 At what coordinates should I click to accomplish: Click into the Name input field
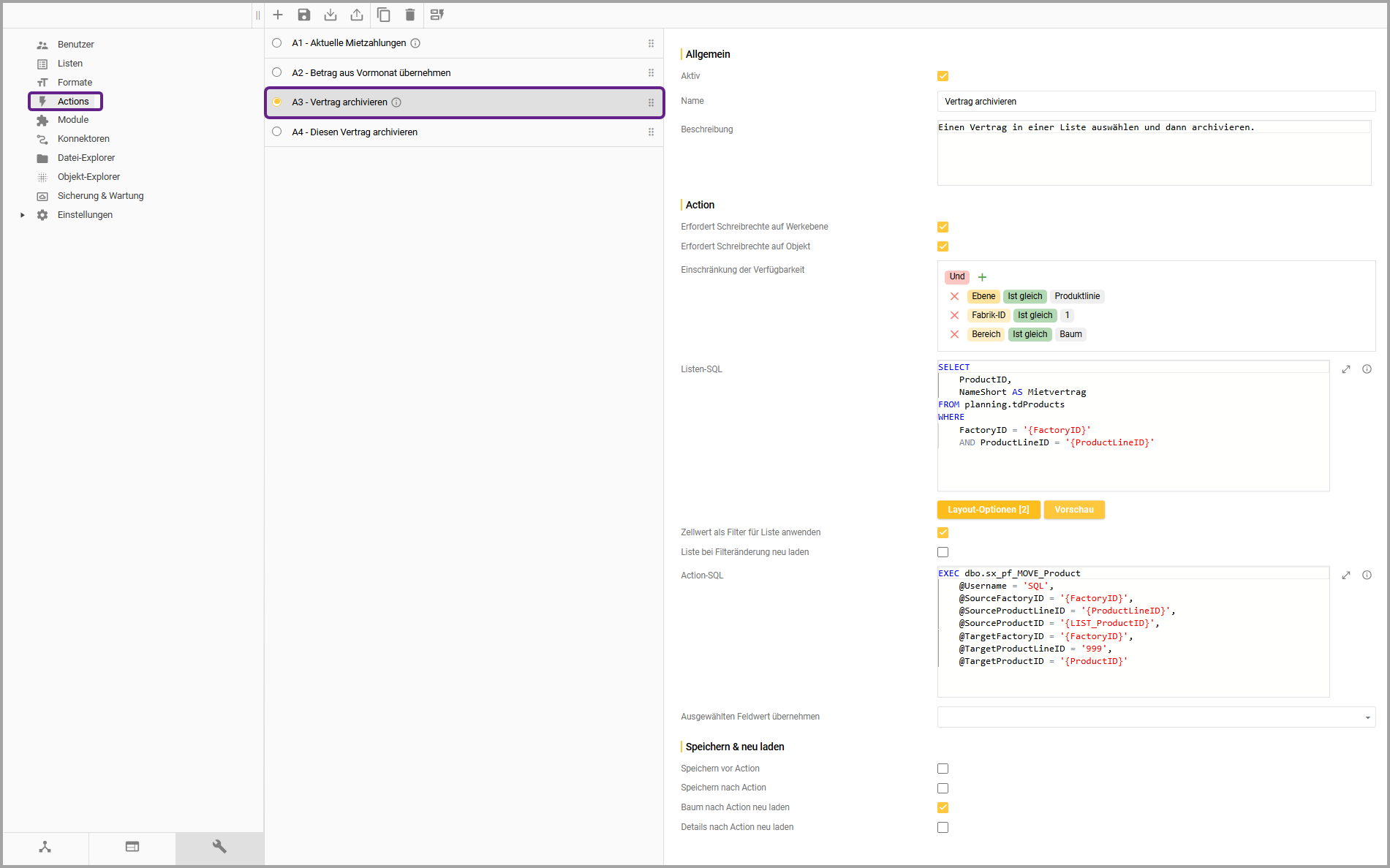[x=1155, y=102]
